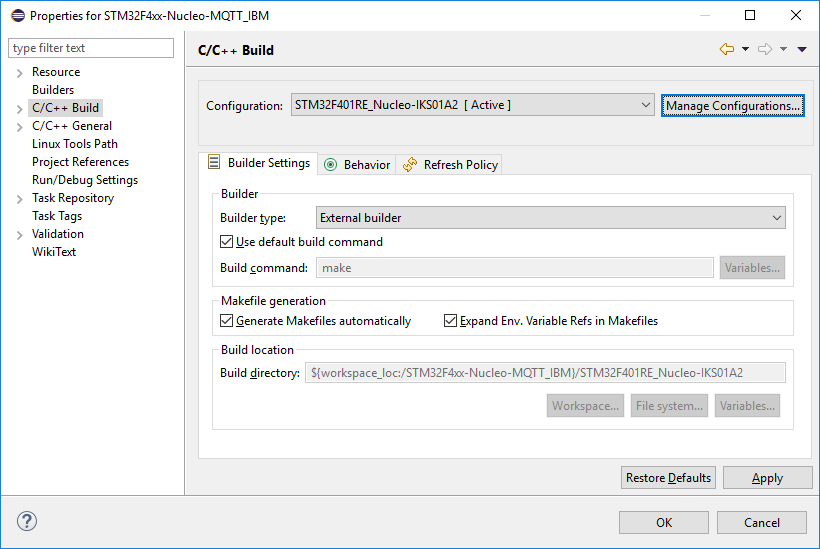The width and height of the screenshot is (820, 549).
Task: Click the Workspace... button
Action: [x=585, y=406]
